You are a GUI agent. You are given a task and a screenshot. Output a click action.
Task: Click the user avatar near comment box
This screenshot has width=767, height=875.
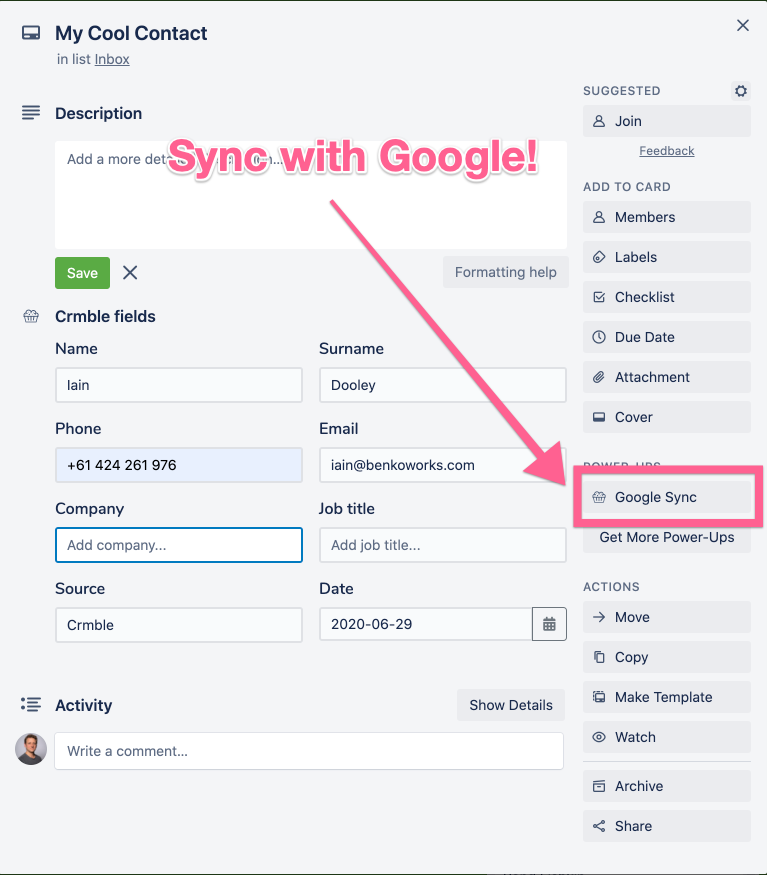click(31, 749)
